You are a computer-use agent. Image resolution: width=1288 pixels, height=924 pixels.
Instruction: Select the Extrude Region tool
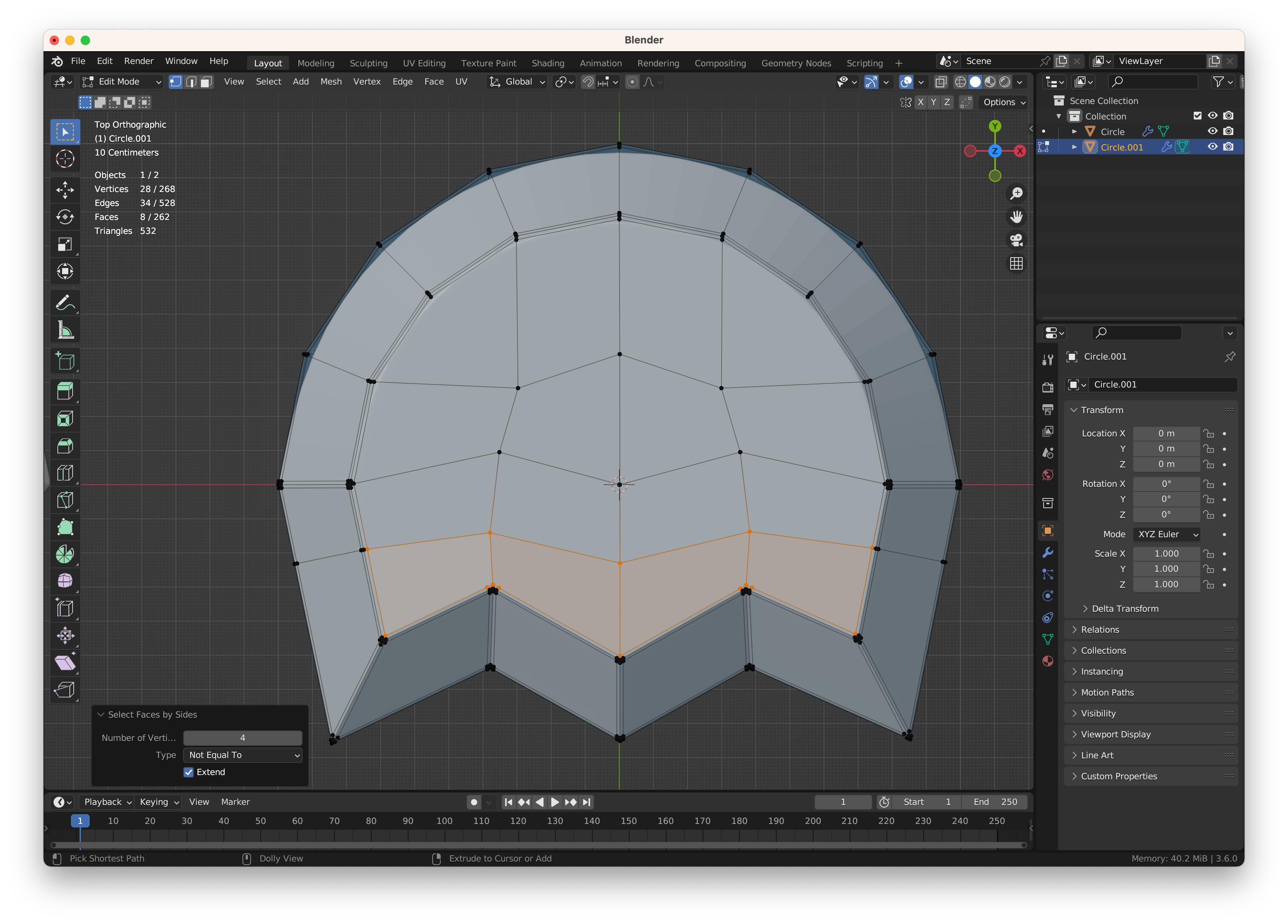65,391
